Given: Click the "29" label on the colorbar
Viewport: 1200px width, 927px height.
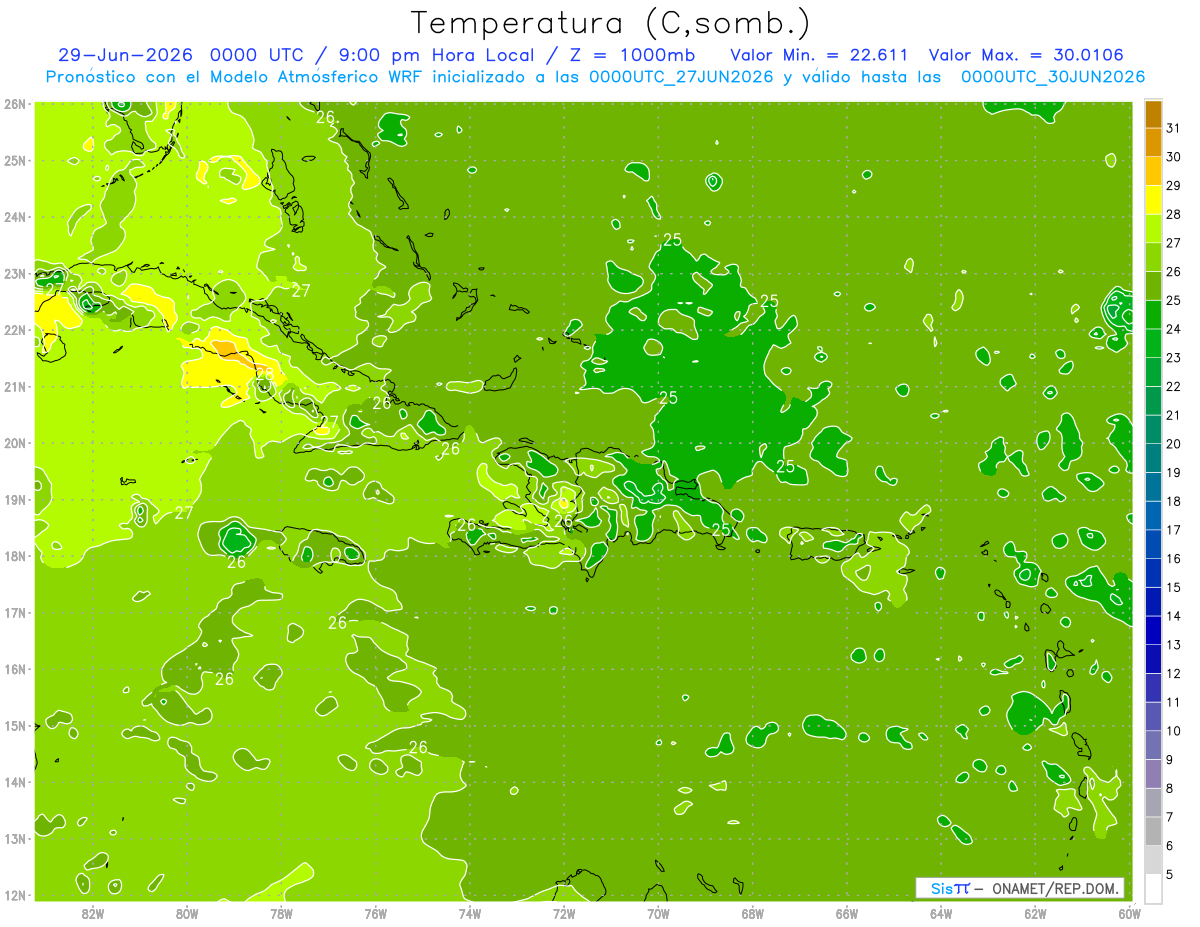Looking at the screenshot, I should (x=1174, y=185).
